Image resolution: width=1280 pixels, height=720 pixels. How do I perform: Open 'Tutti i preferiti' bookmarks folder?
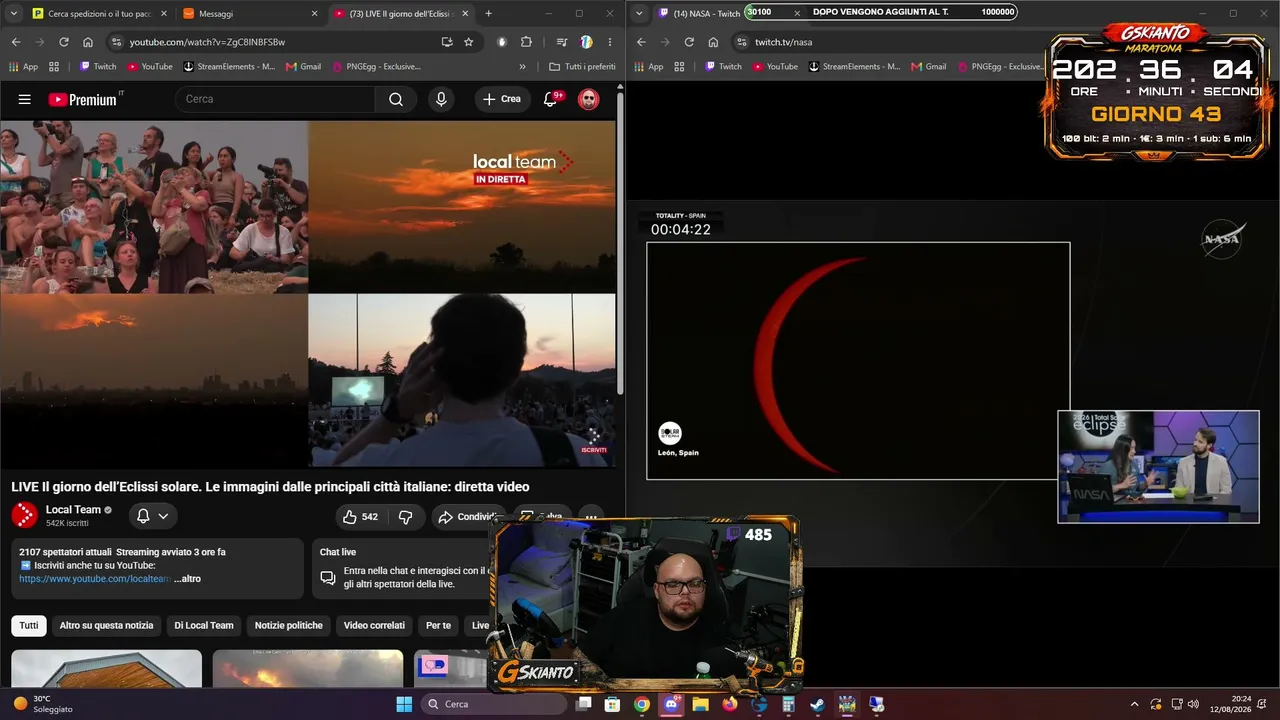(582, 67)
